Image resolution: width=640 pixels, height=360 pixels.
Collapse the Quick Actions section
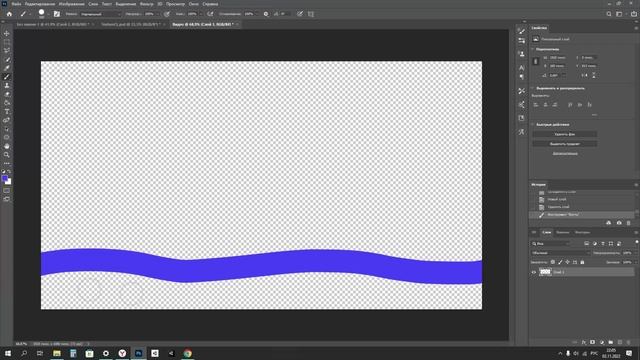point(533,124)
